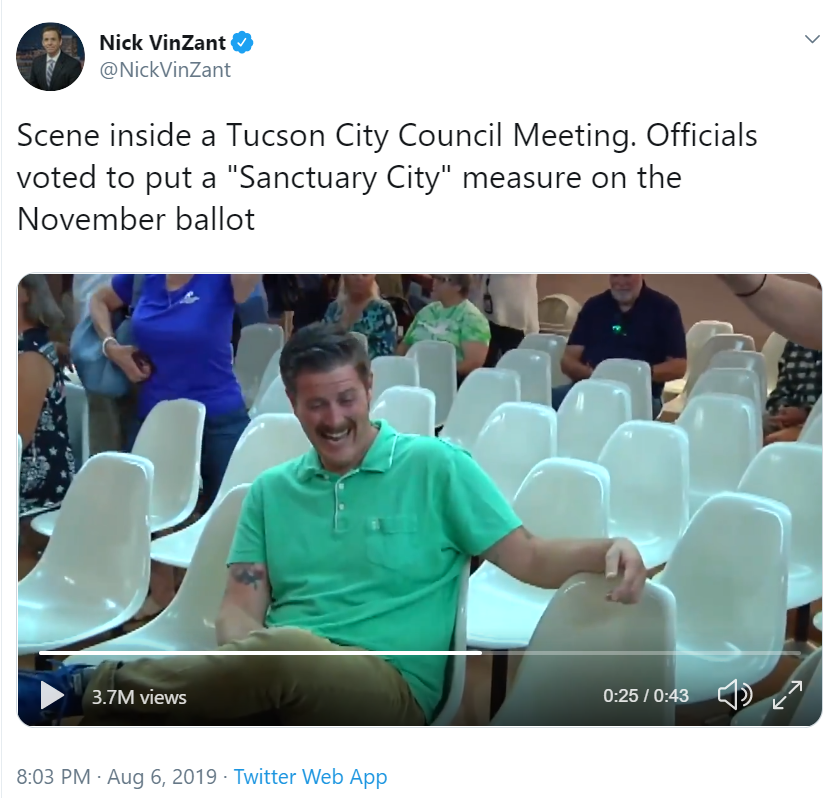Open the Nick VinZant display name link
Viewport: 835px width, 798px height.
(x=162, y=42)
